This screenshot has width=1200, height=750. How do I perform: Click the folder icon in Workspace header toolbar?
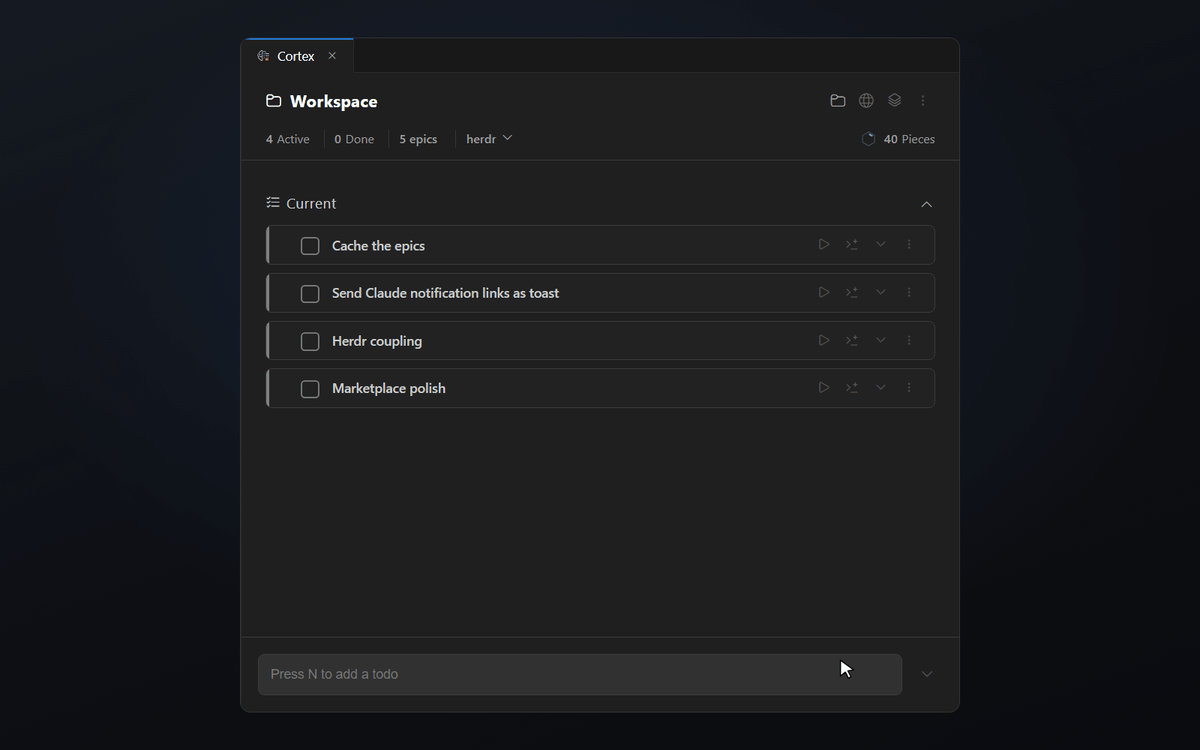[838, 100]
